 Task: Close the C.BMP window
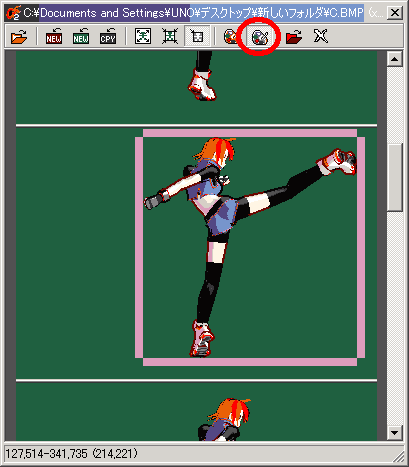pos(395,13)
